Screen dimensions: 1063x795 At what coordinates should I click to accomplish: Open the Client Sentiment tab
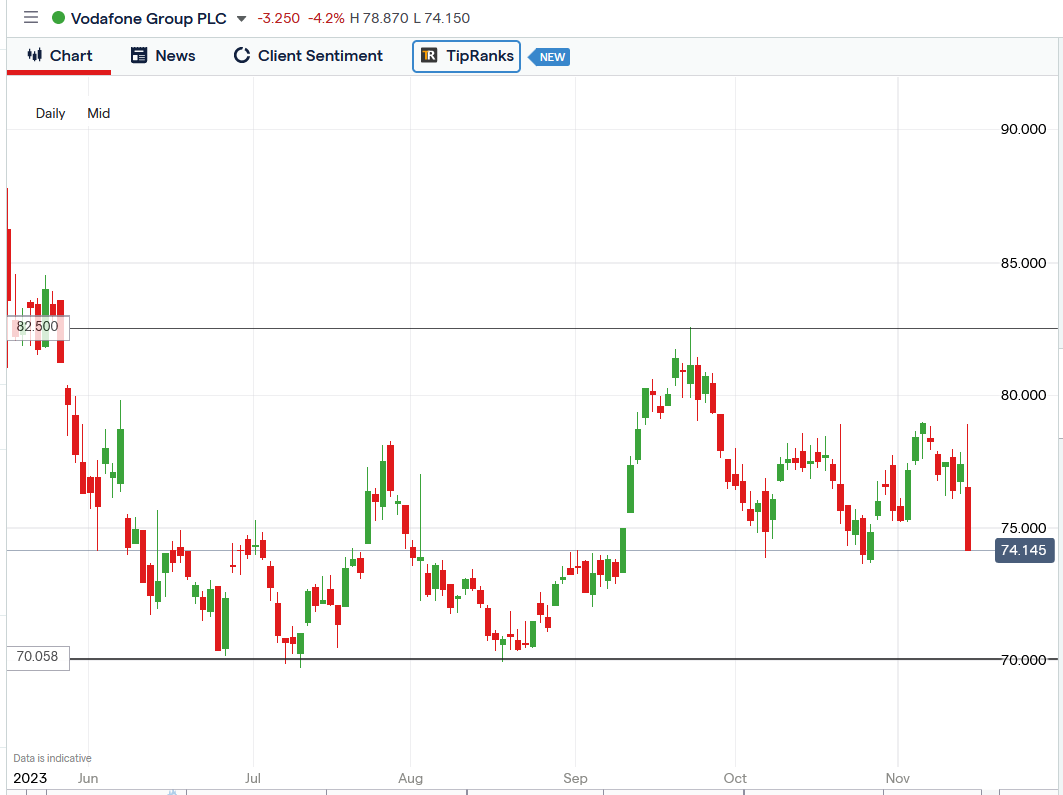308,56
